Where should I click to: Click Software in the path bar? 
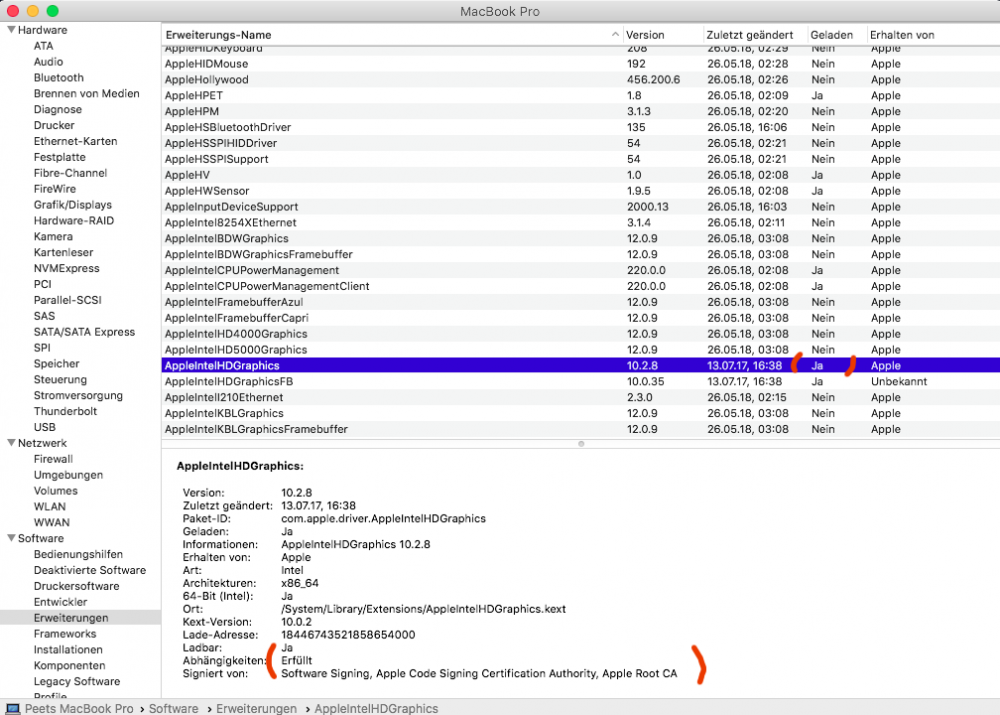pyautogui.click(x=173, y=709)
